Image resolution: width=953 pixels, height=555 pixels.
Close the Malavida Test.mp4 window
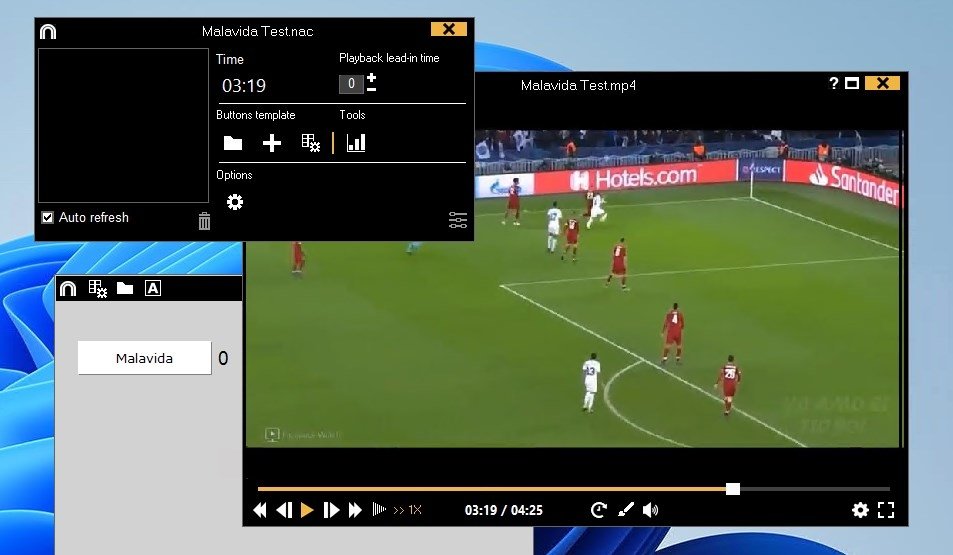pyautogui.click(x=882, y=83)
